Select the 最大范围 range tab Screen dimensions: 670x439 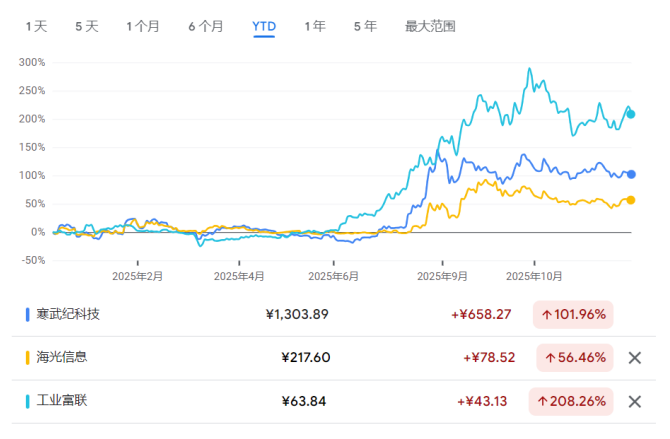pos(430,27)
